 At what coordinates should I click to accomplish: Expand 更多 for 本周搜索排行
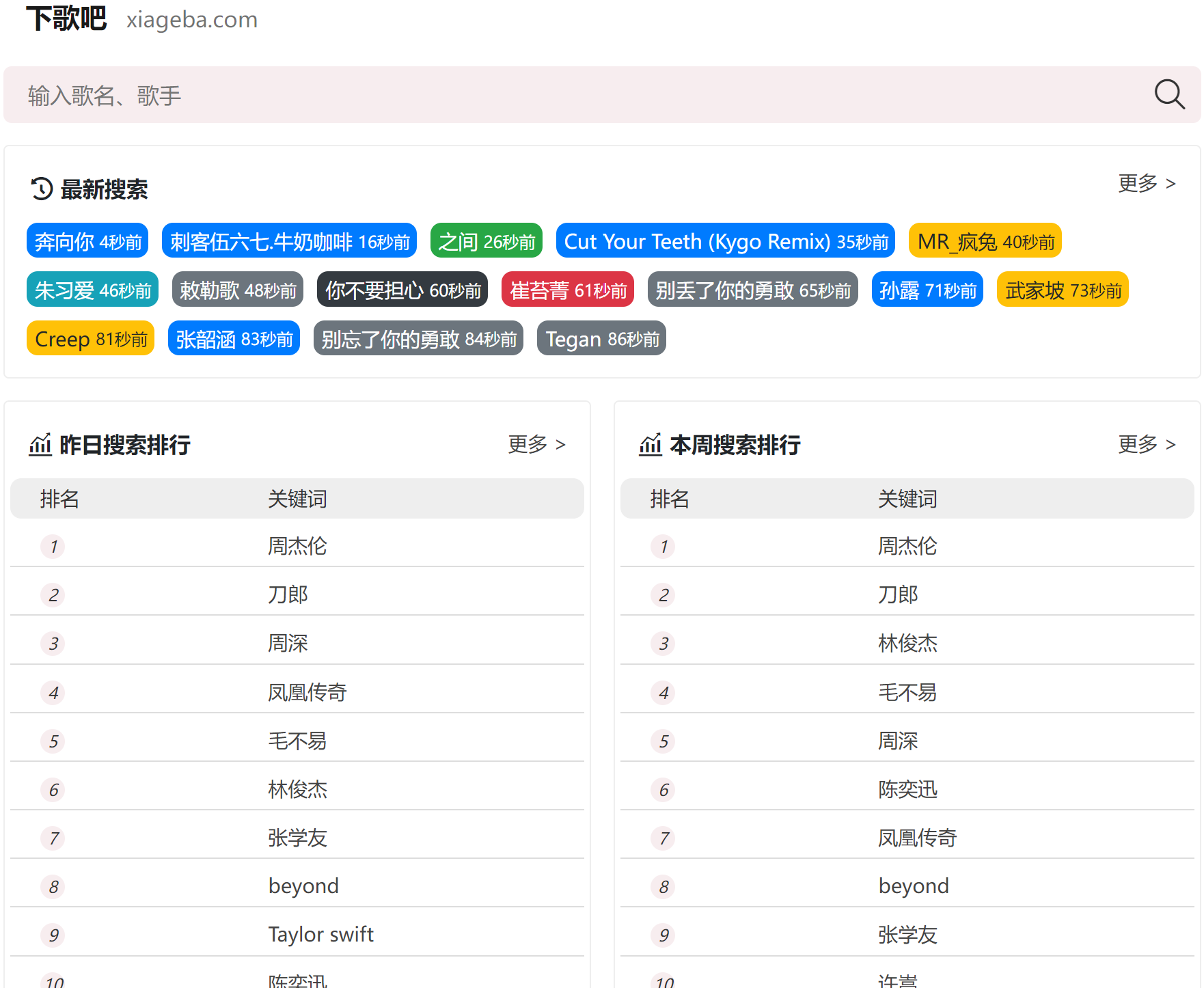tap(1147, 444)
